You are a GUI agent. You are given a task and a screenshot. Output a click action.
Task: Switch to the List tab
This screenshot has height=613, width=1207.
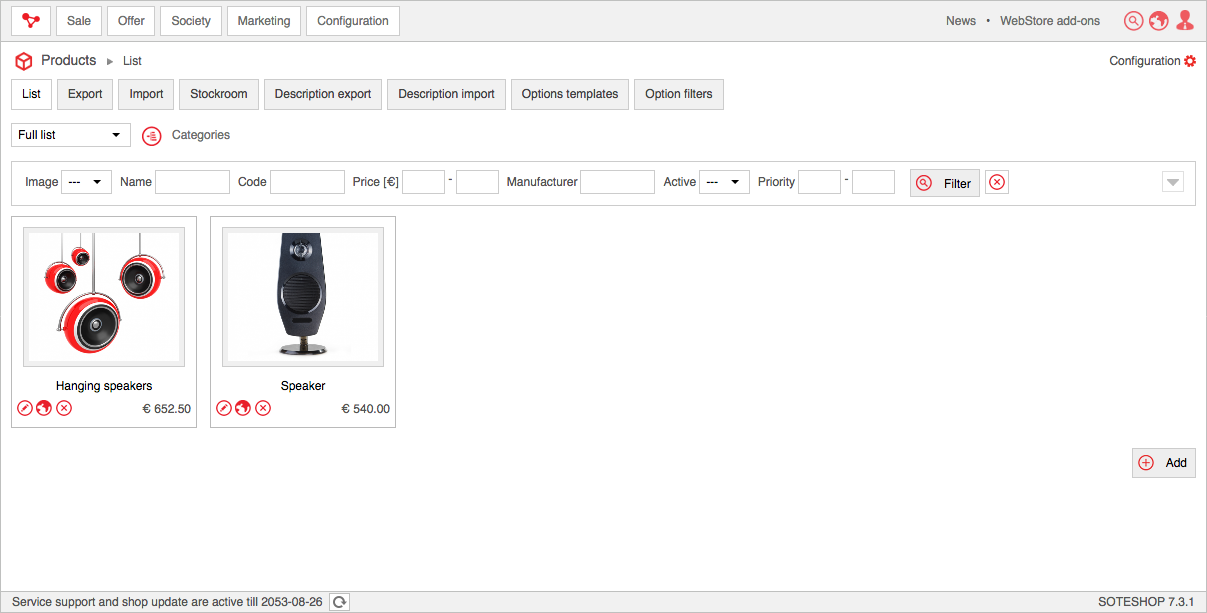pyautogui.click(x=32, y=94)
